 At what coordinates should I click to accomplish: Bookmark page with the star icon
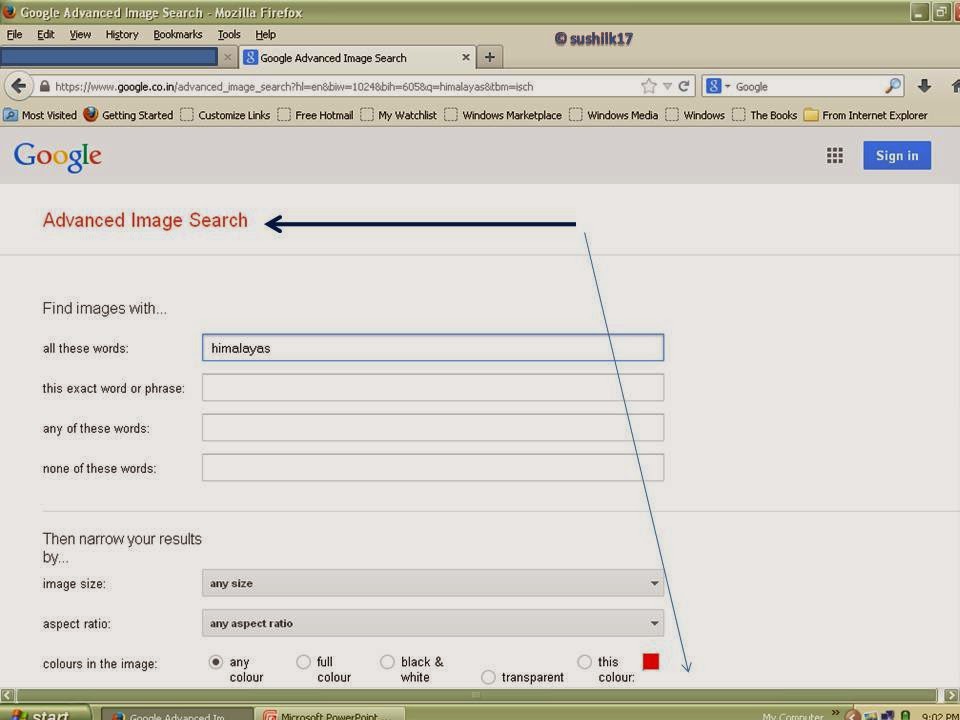click(649, 86)
